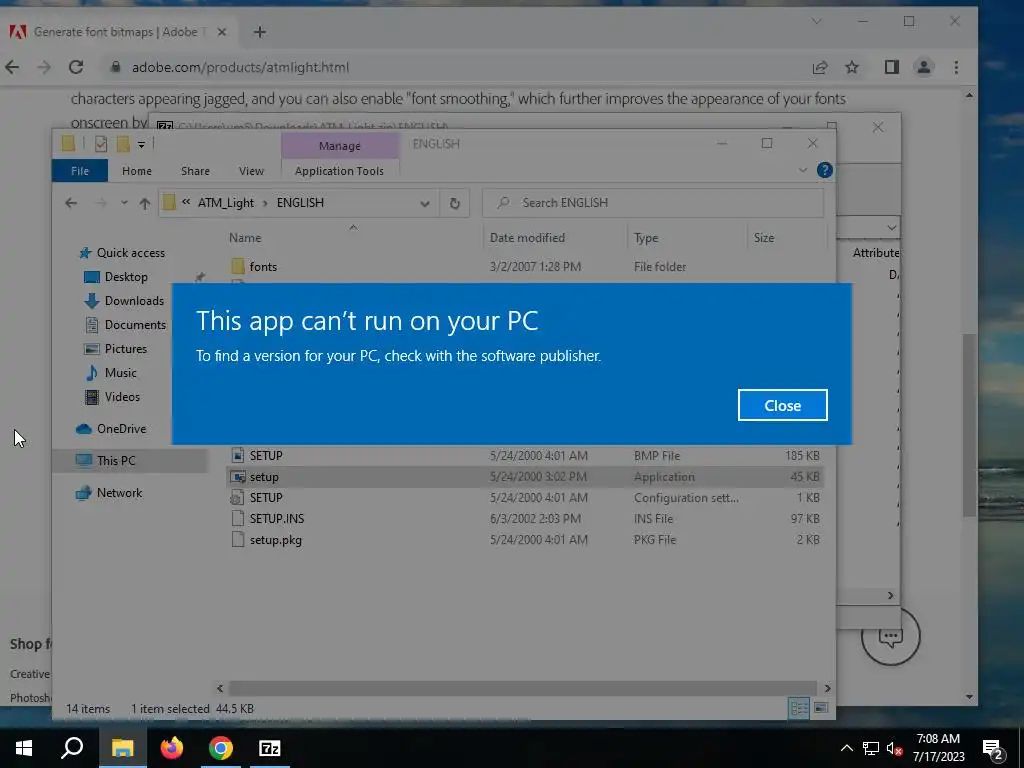Select the setup Application file icon
The height and width of the screenshot is (768, 1024).
[238, 477]
